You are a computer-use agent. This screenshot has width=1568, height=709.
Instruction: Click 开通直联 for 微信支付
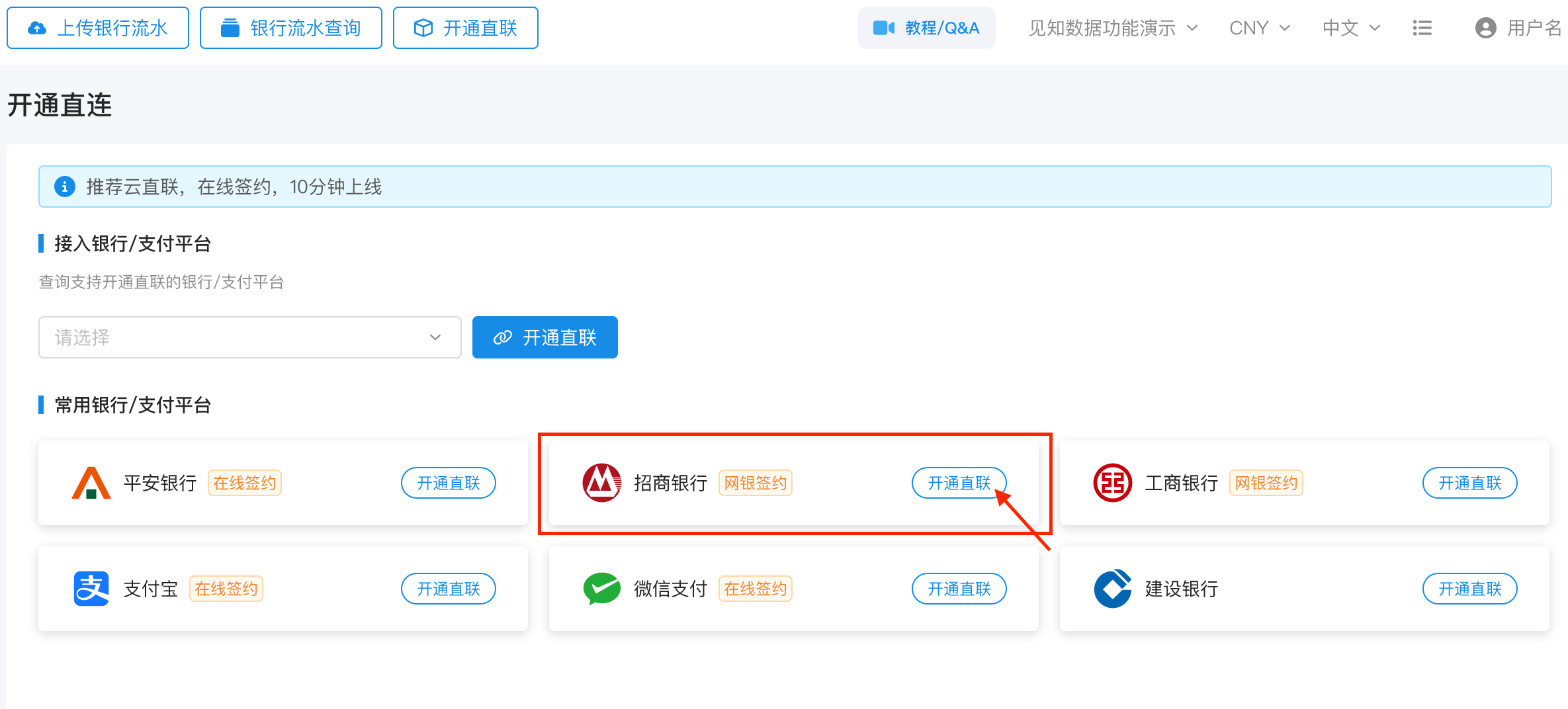pos(959,589)
